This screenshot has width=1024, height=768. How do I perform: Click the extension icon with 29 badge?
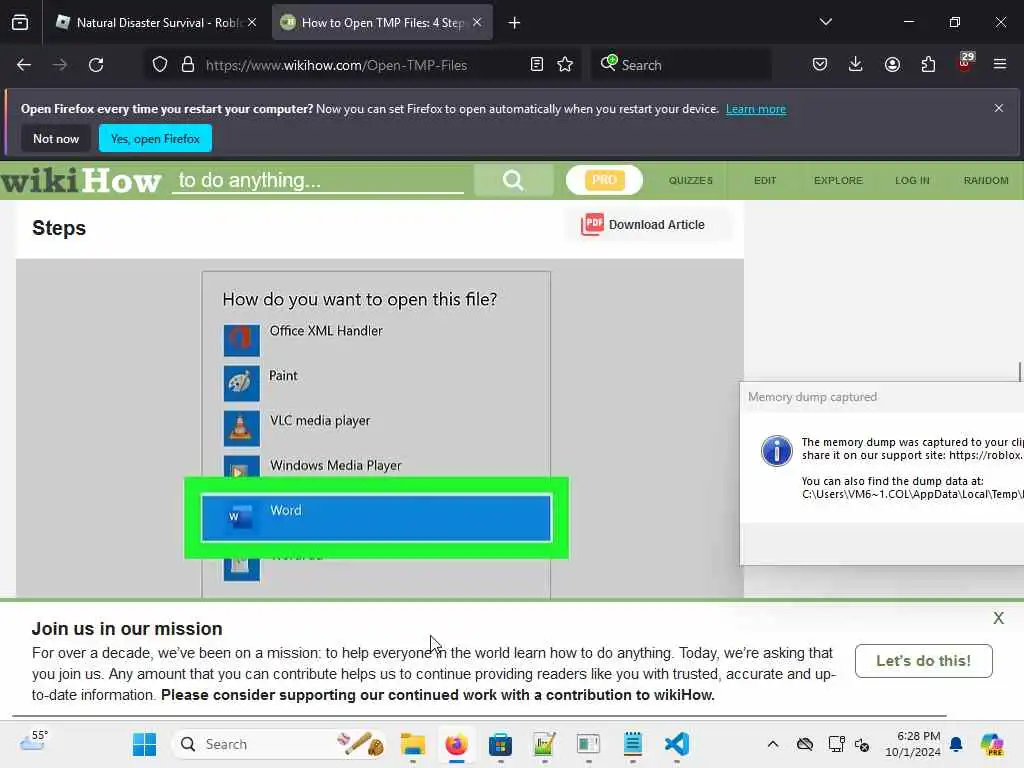pyautogui.click(x=965, y=63)
